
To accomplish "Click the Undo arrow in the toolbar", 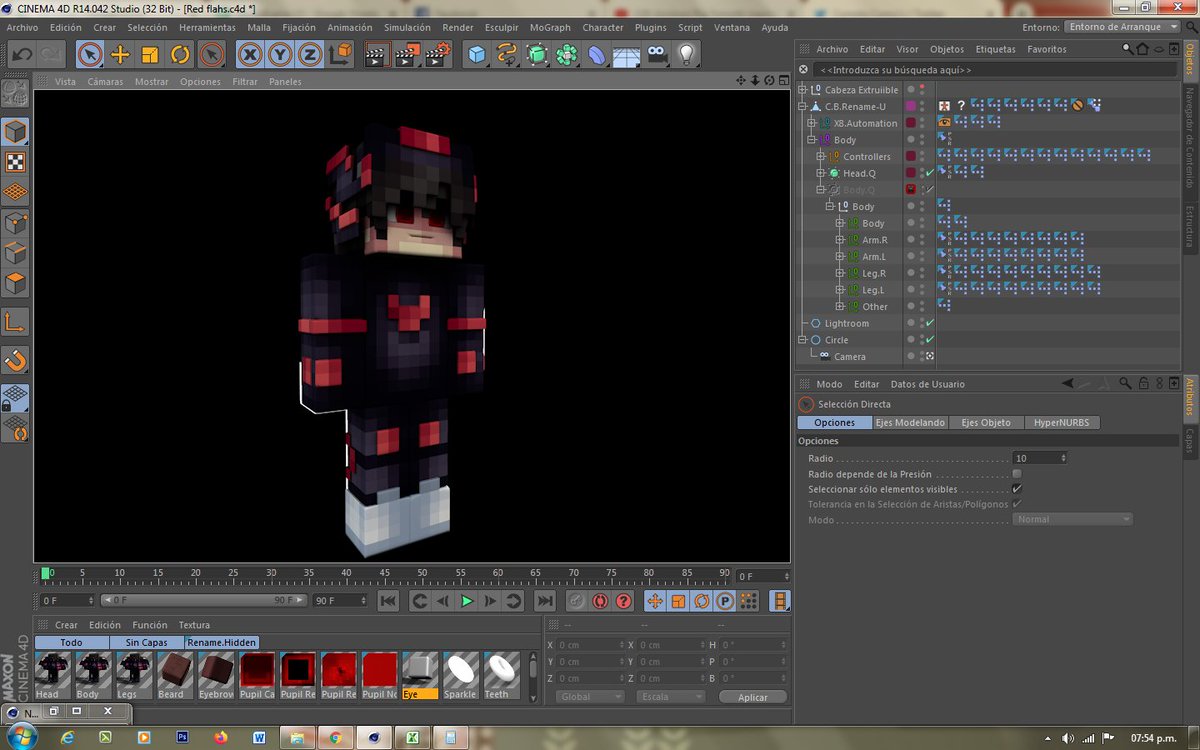I will coord(21,54).
